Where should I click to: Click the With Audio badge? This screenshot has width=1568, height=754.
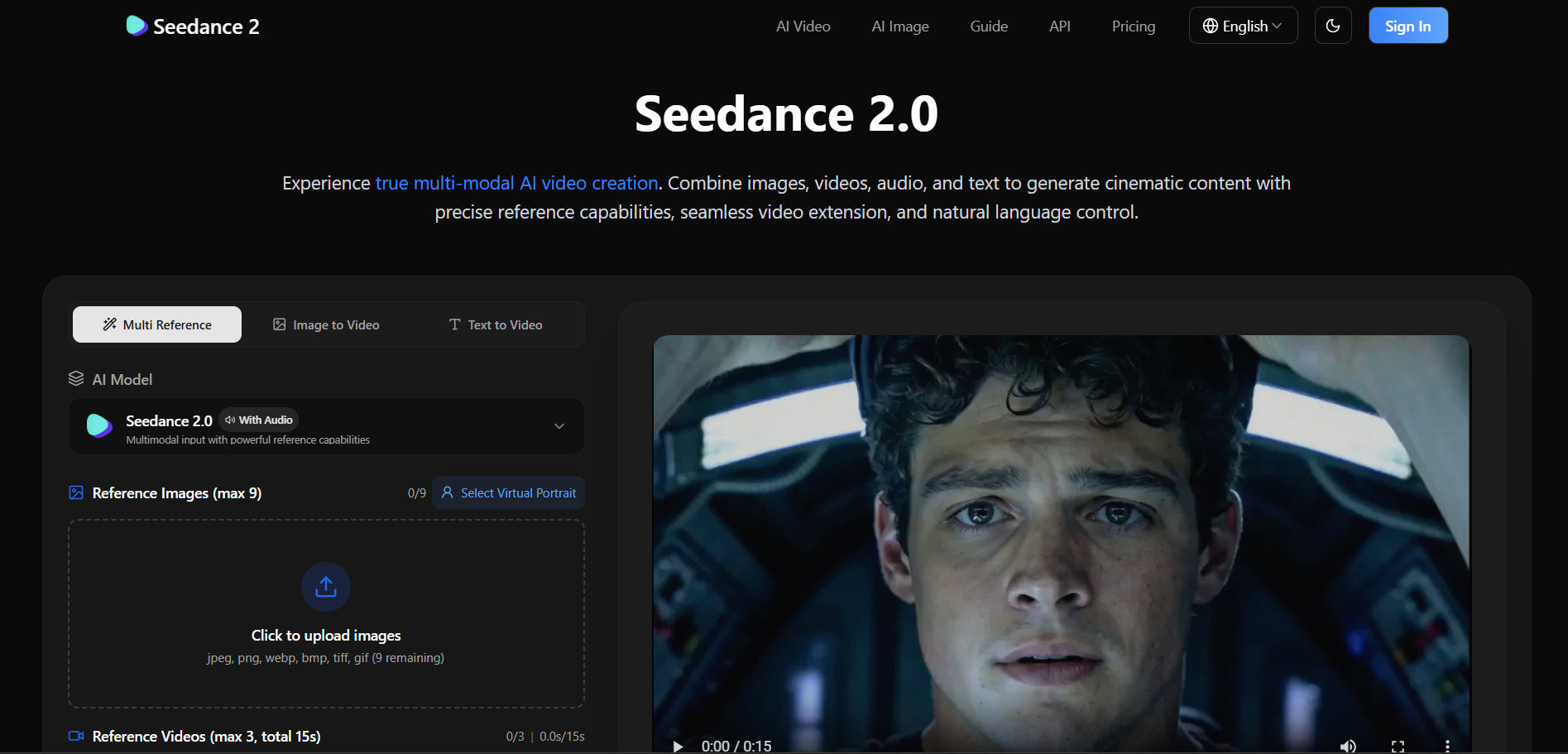point(258,420)
